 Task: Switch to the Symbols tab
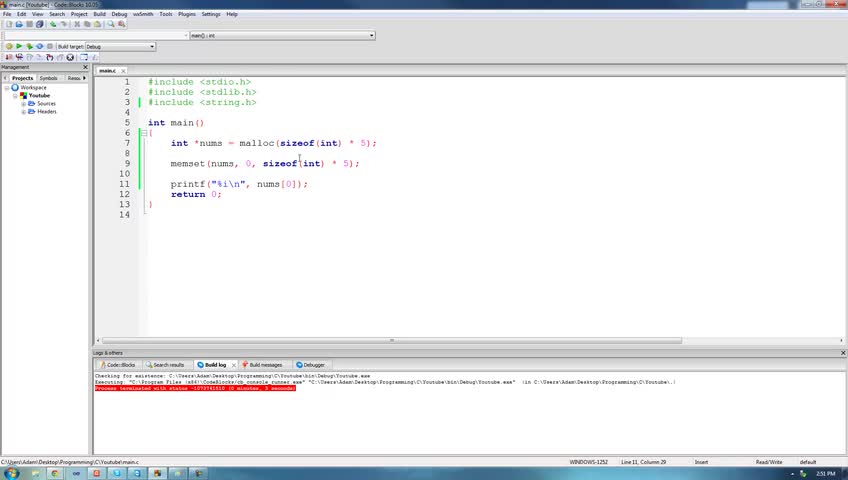48,78
